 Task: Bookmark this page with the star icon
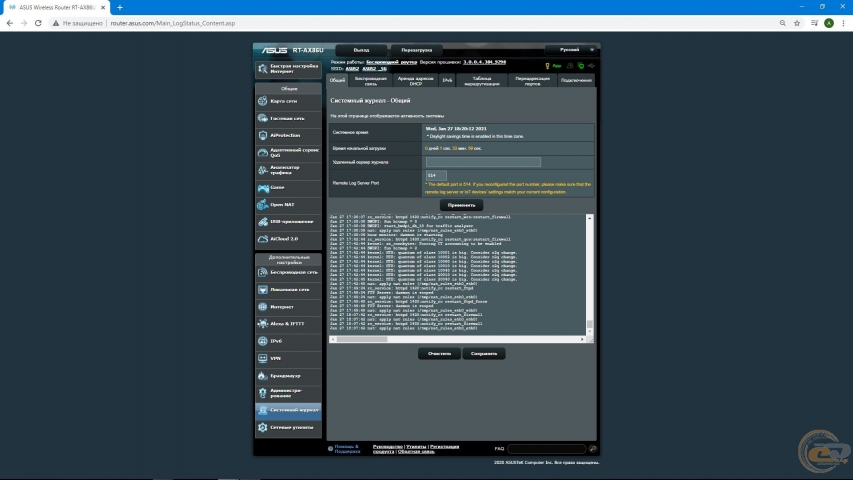coord(797,23)
